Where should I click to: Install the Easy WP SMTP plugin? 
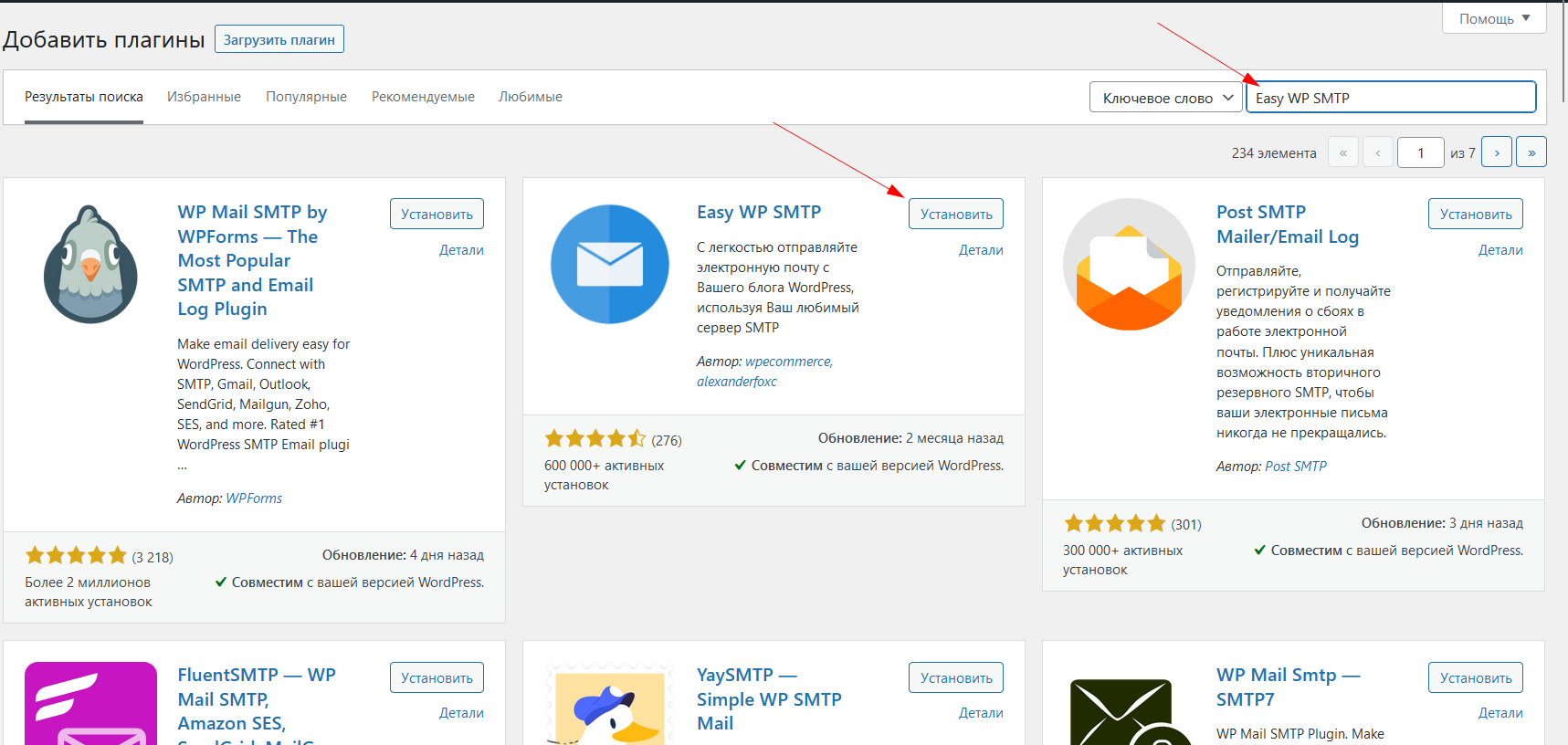(x=955, y=214)
